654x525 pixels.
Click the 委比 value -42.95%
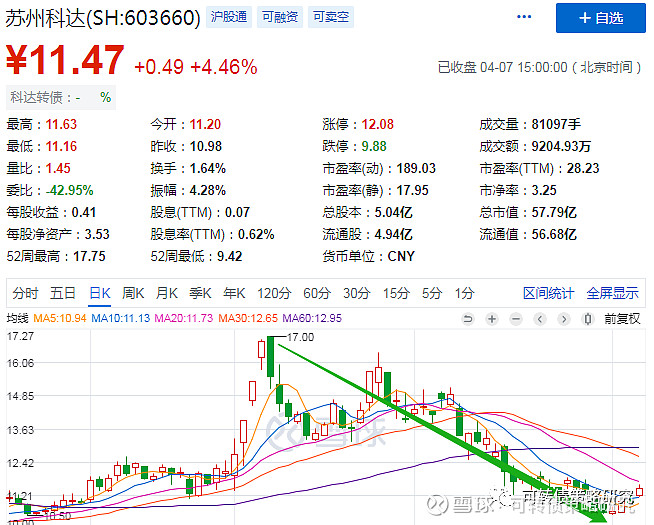click(x=69, y=191)
